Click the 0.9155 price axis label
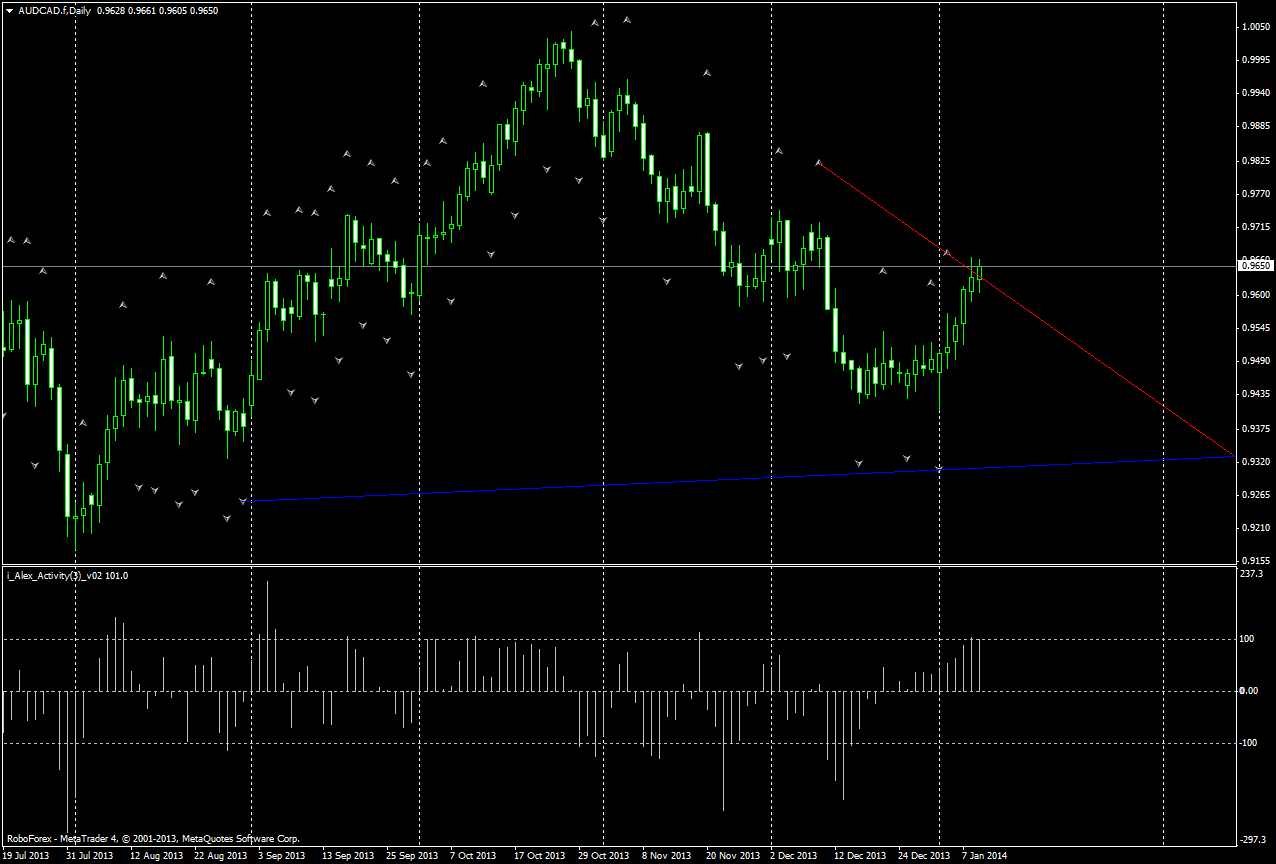 [x=1255, y=561]
